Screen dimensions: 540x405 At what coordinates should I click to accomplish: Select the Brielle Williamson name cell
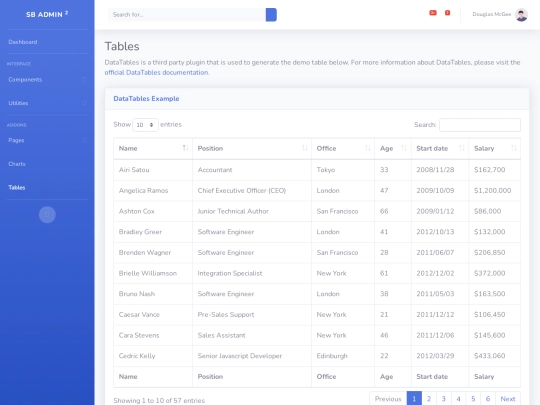click(153, 273)
